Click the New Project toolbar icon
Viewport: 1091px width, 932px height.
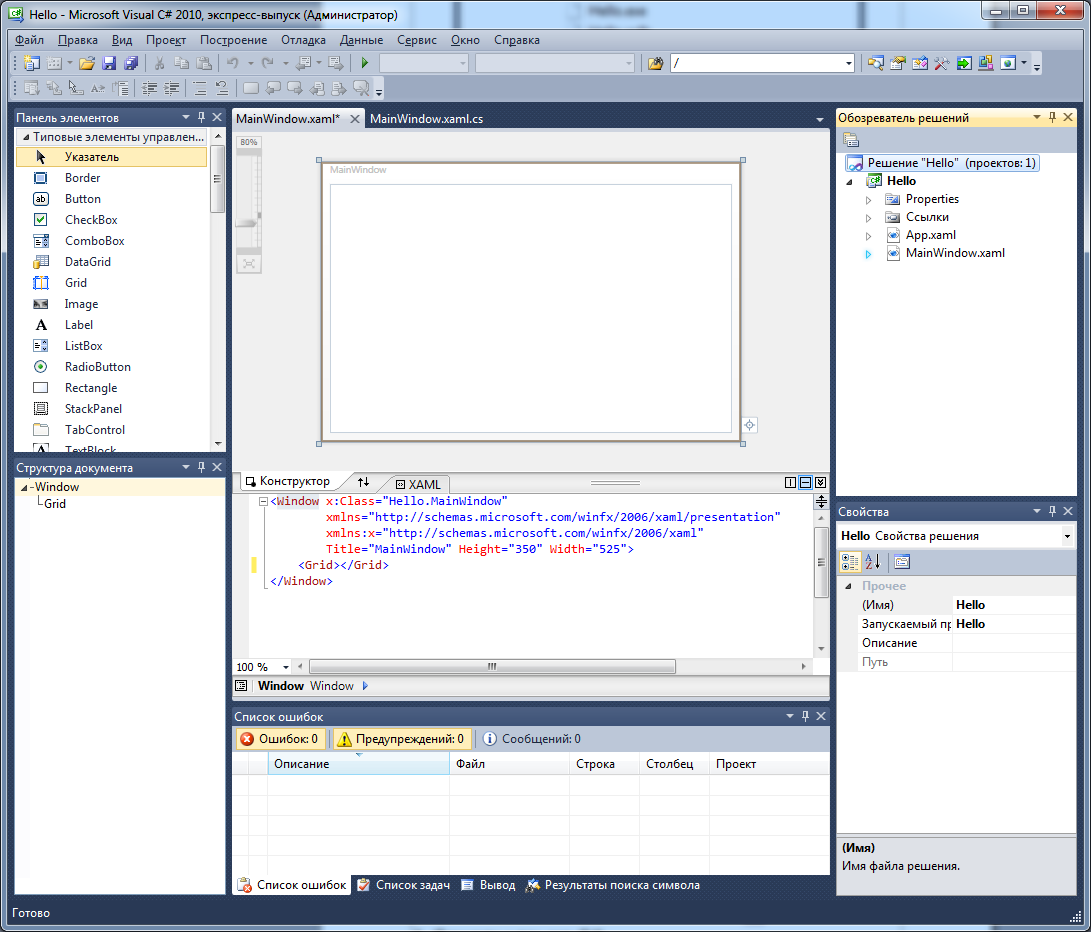31,63
